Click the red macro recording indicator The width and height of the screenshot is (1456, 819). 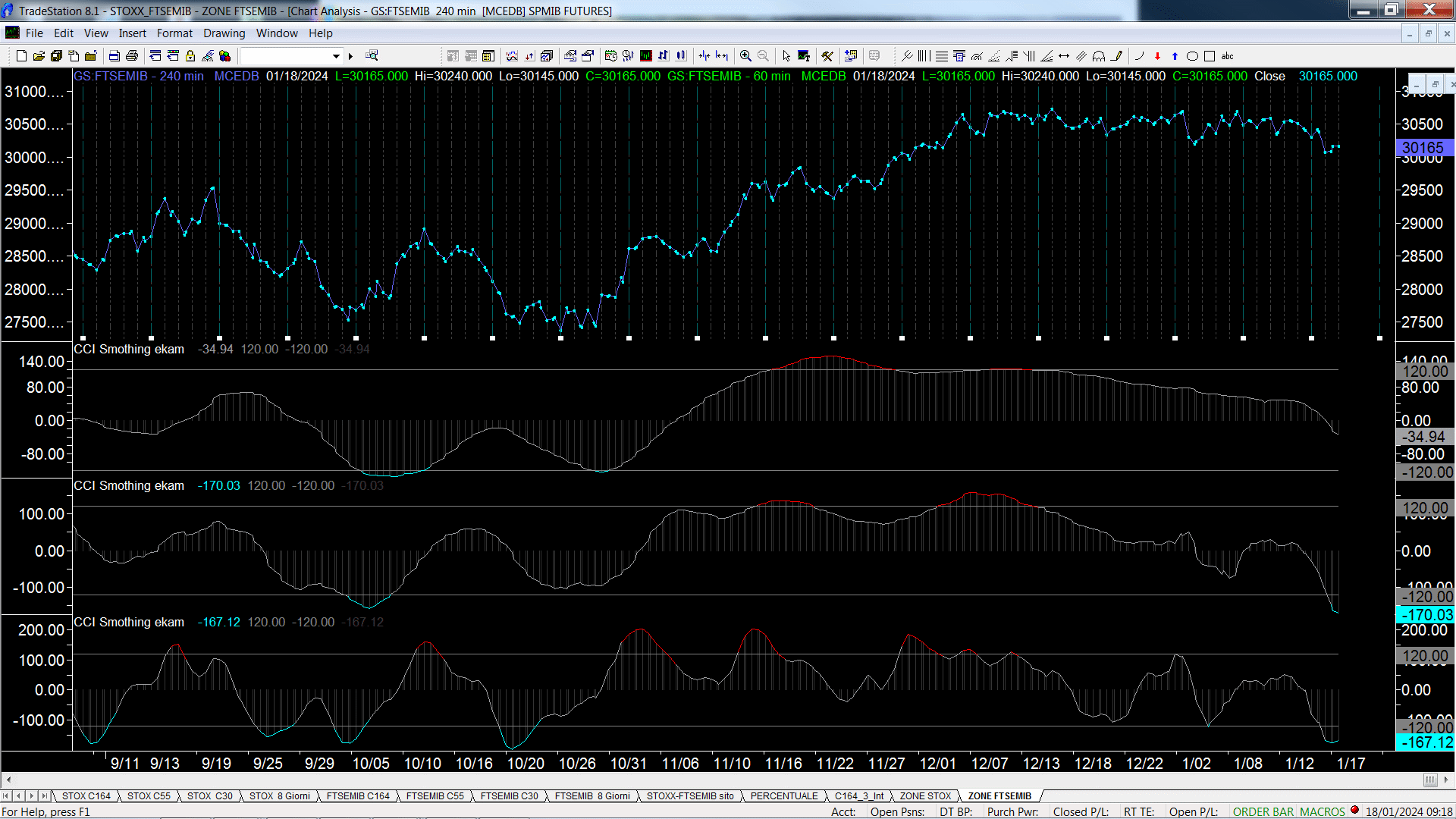1354,811
